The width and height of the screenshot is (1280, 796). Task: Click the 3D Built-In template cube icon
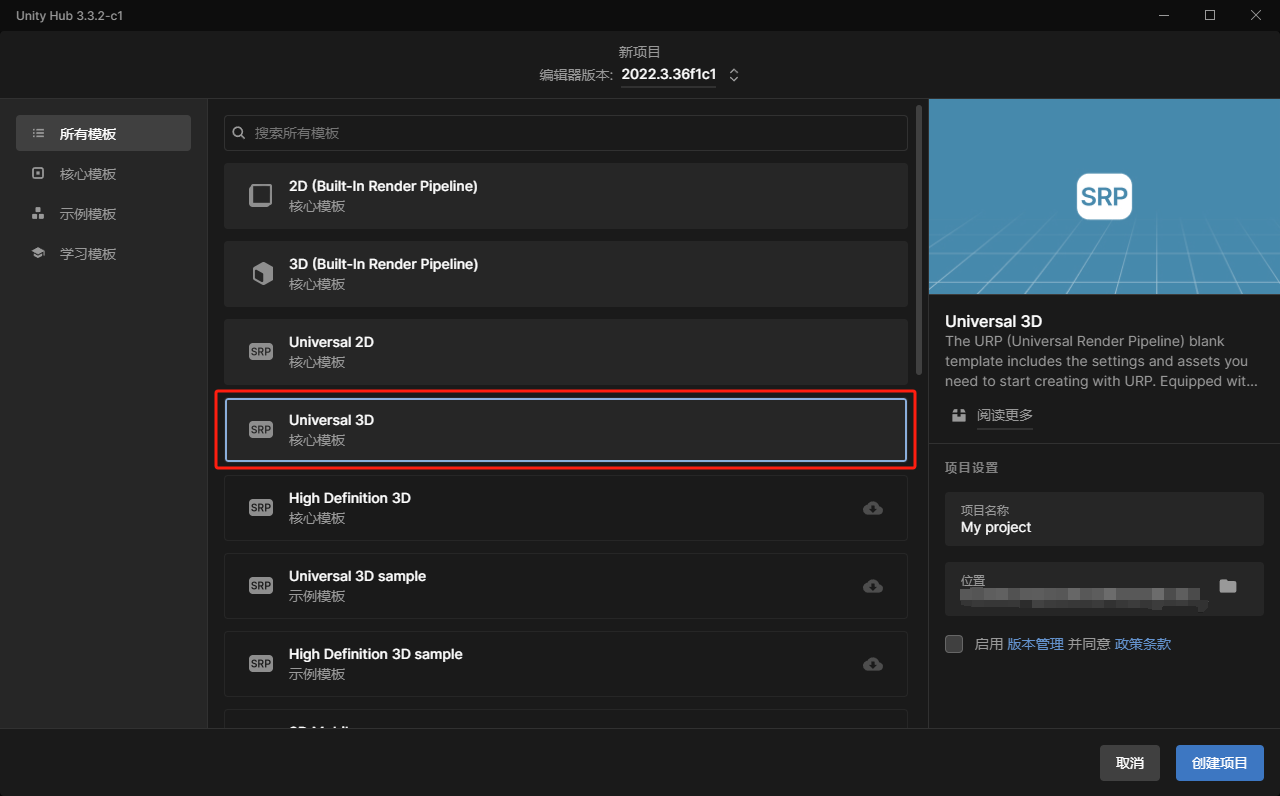point(262,273)
